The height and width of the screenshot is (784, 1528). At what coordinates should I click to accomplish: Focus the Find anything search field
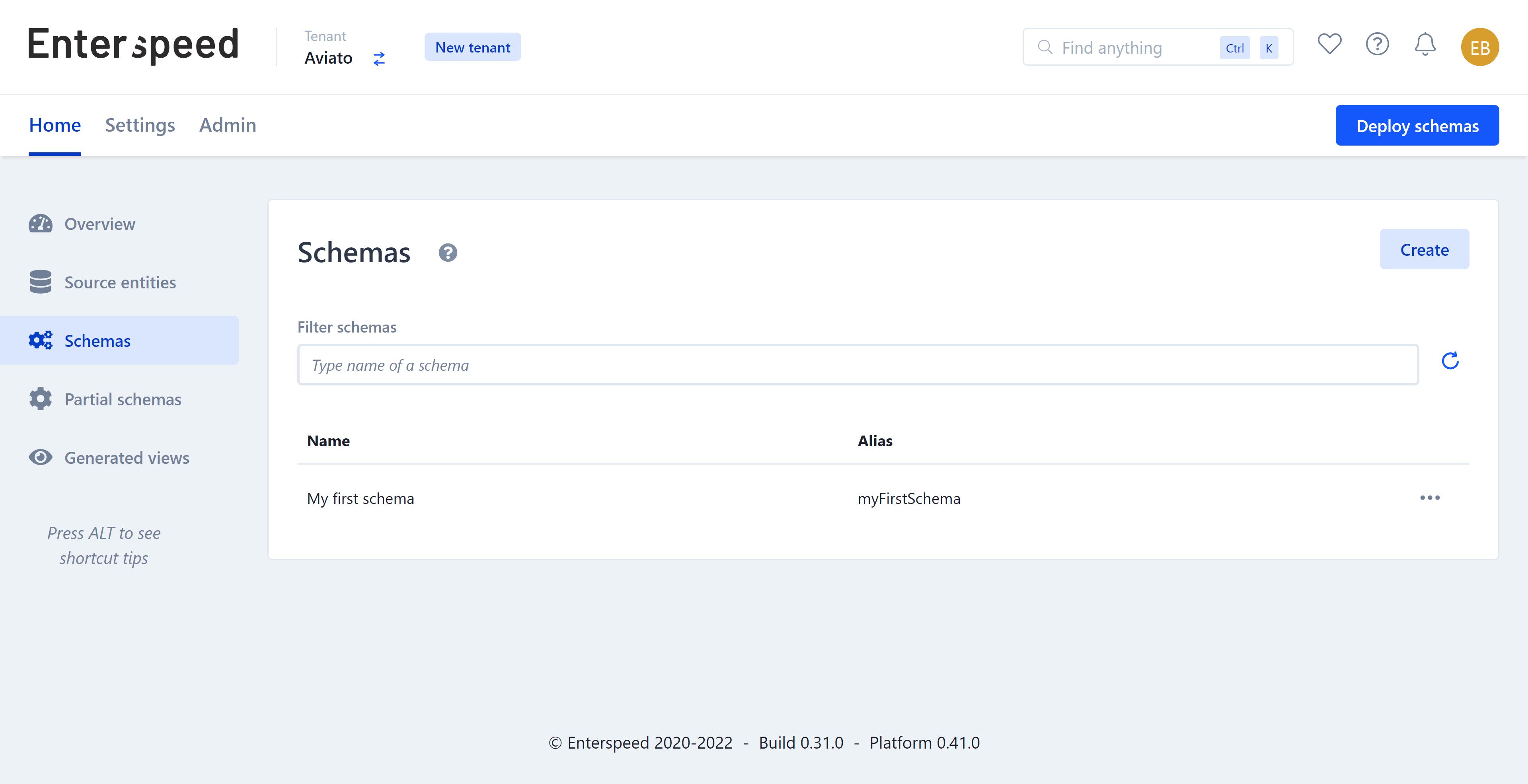pos(1158,47)
